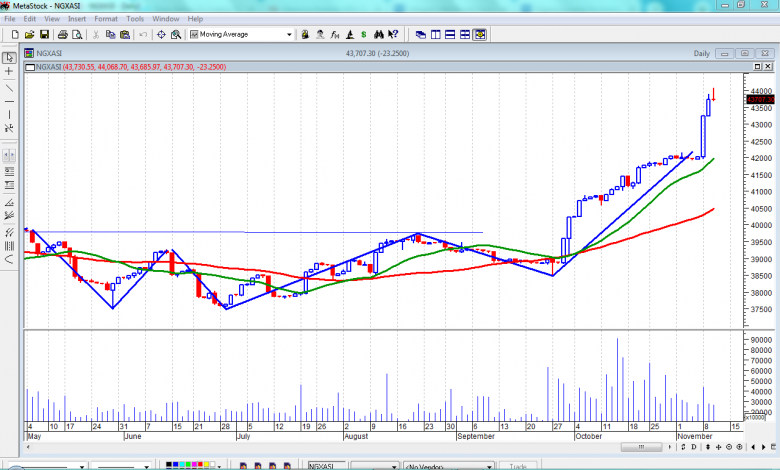Click the zoom in circle-plus button
Screen dimensions: 780x470
pyautogui.click(x=739, y=447)
